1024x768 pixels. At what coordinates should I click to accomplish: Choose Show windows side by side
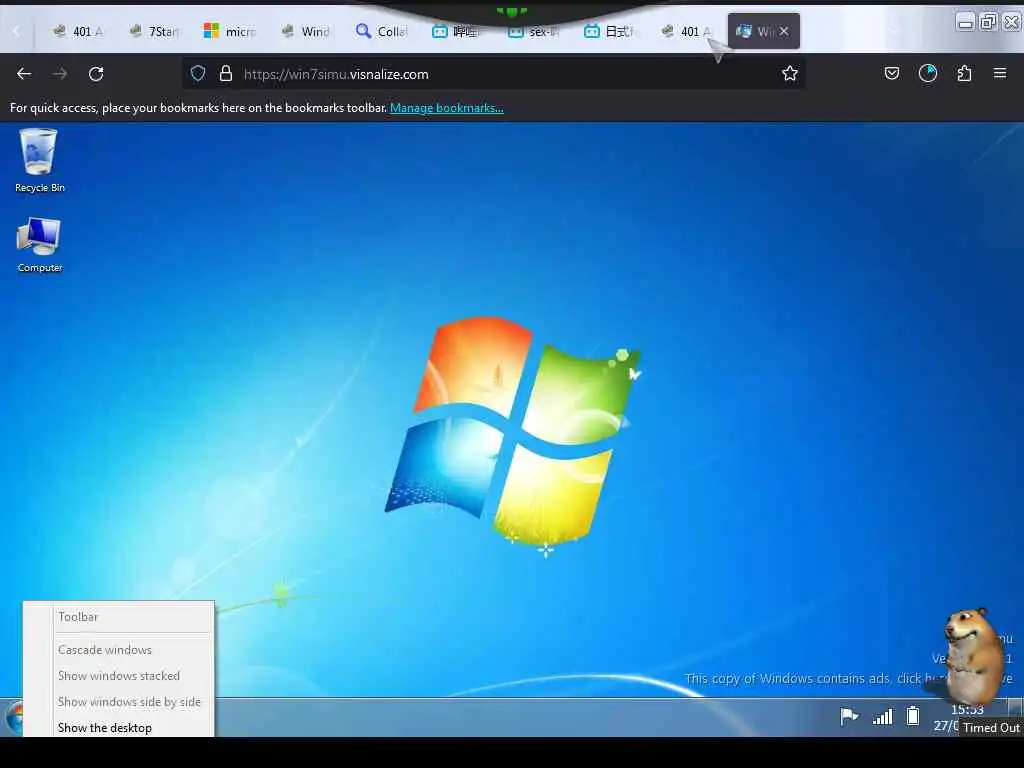click(x=119, y=701)
